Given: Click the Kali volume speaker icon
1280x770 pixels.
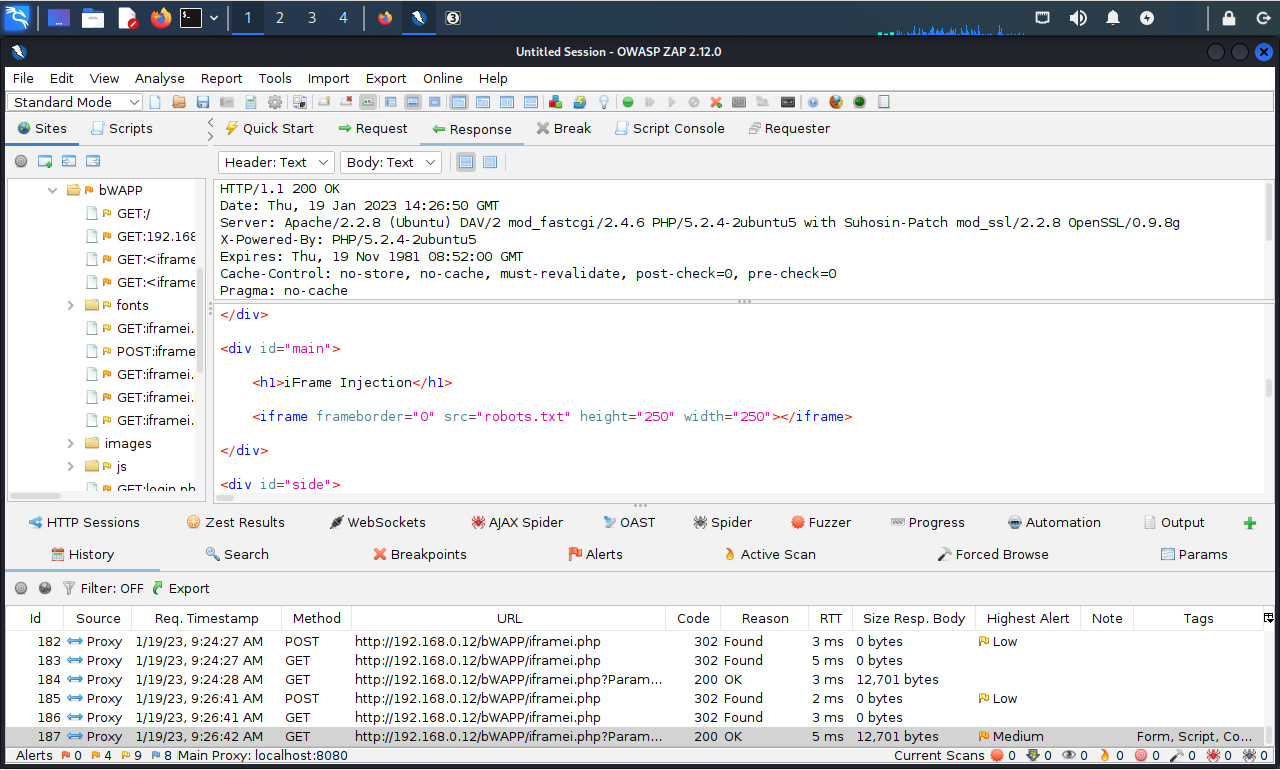Looking at the screenshot, I should click(1078, 18).
